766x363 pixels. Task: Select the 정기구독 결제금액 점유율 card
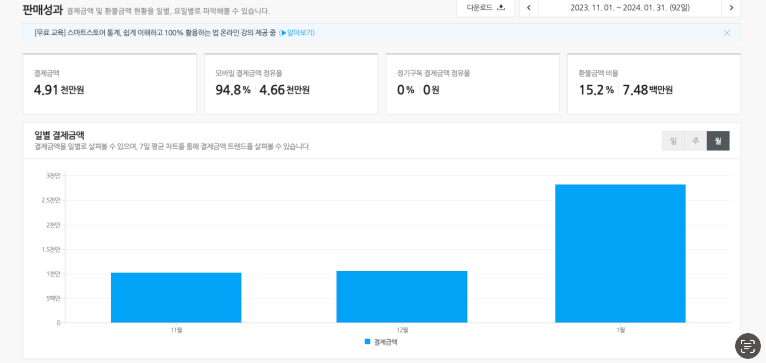click(473, 84)
